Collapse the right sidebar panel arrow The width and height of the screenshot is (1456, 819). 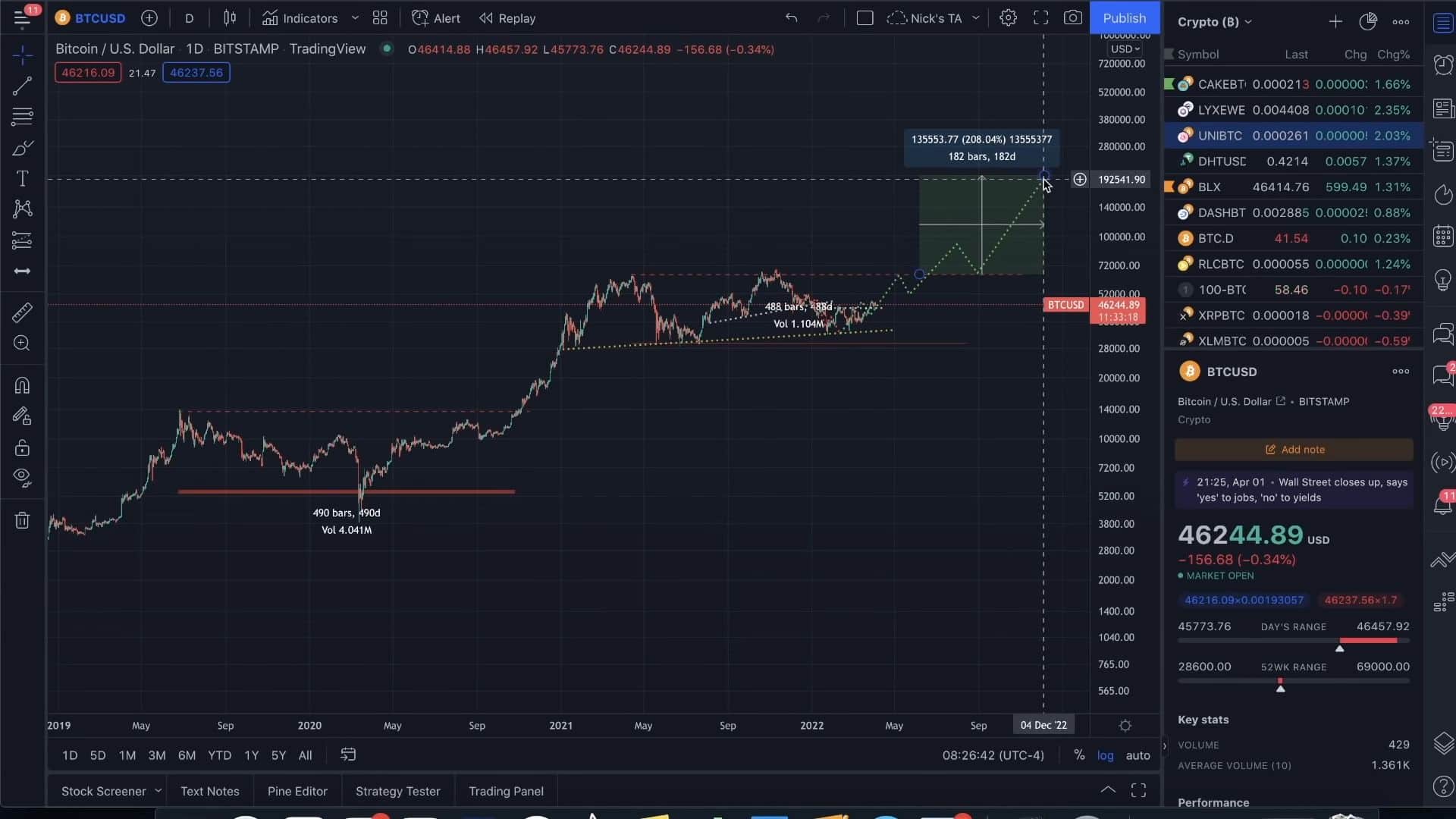(x=1165, y=746)
